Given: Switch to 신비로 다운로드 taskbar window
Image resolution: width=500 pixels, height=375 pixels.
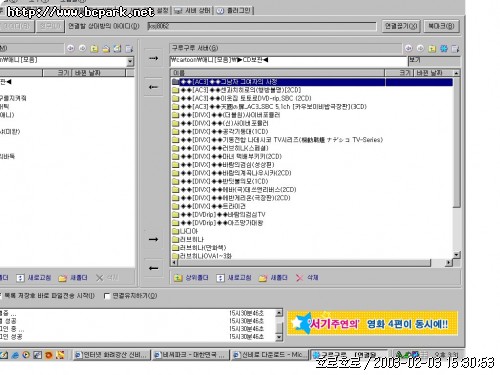Looking at the screenshot, I should [x=269, y=355].
